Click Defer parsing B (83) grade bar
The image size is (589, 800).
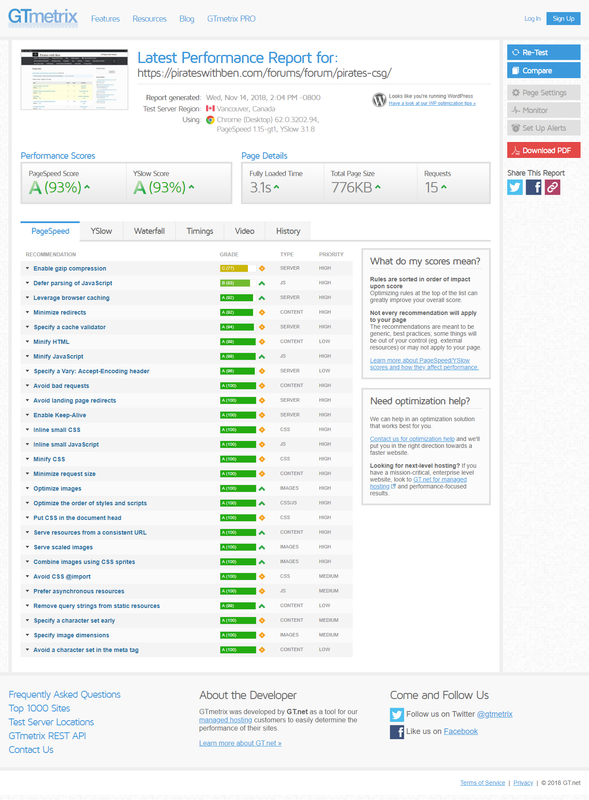coord(238,283)
